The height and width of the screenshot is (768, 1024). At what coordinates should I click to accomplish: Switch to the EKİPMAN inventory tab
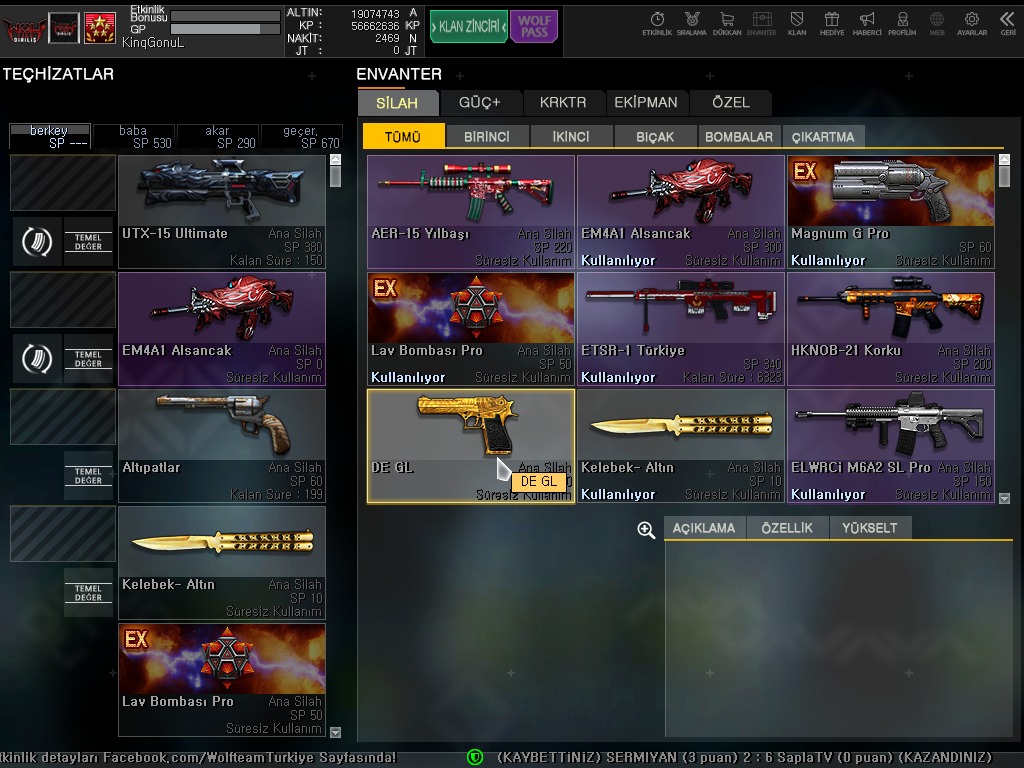[x=646, y=103]
